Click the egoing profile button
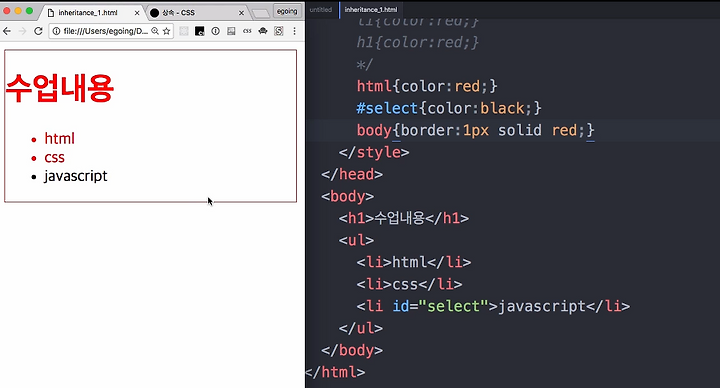Viewport: 720px width, 388px height. point(287,11)
